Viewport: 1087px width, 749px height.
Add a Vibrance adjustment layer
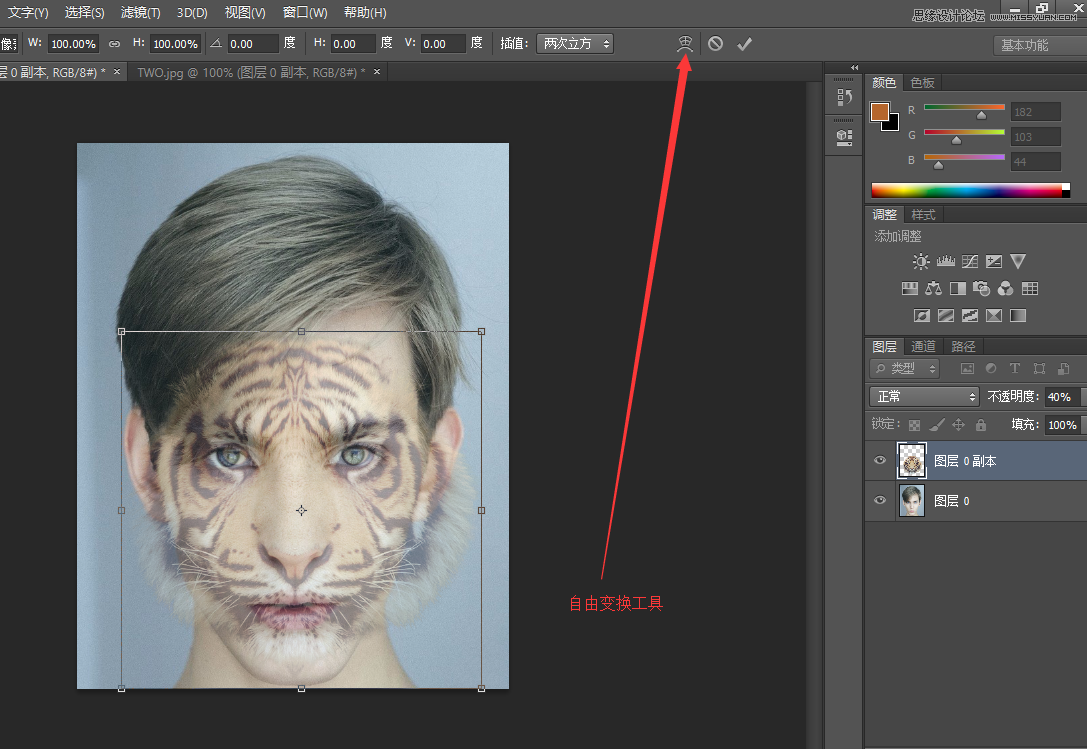click(x=1018, y=261)
